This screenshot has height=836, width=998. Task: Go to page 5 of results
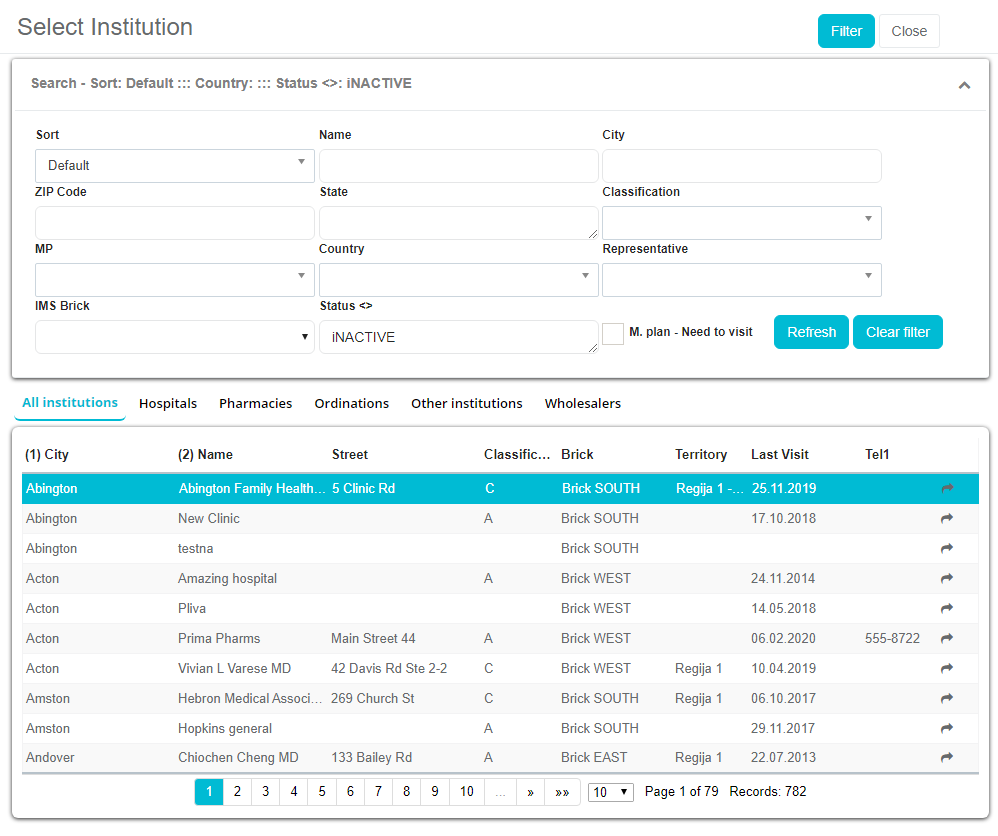322,792
